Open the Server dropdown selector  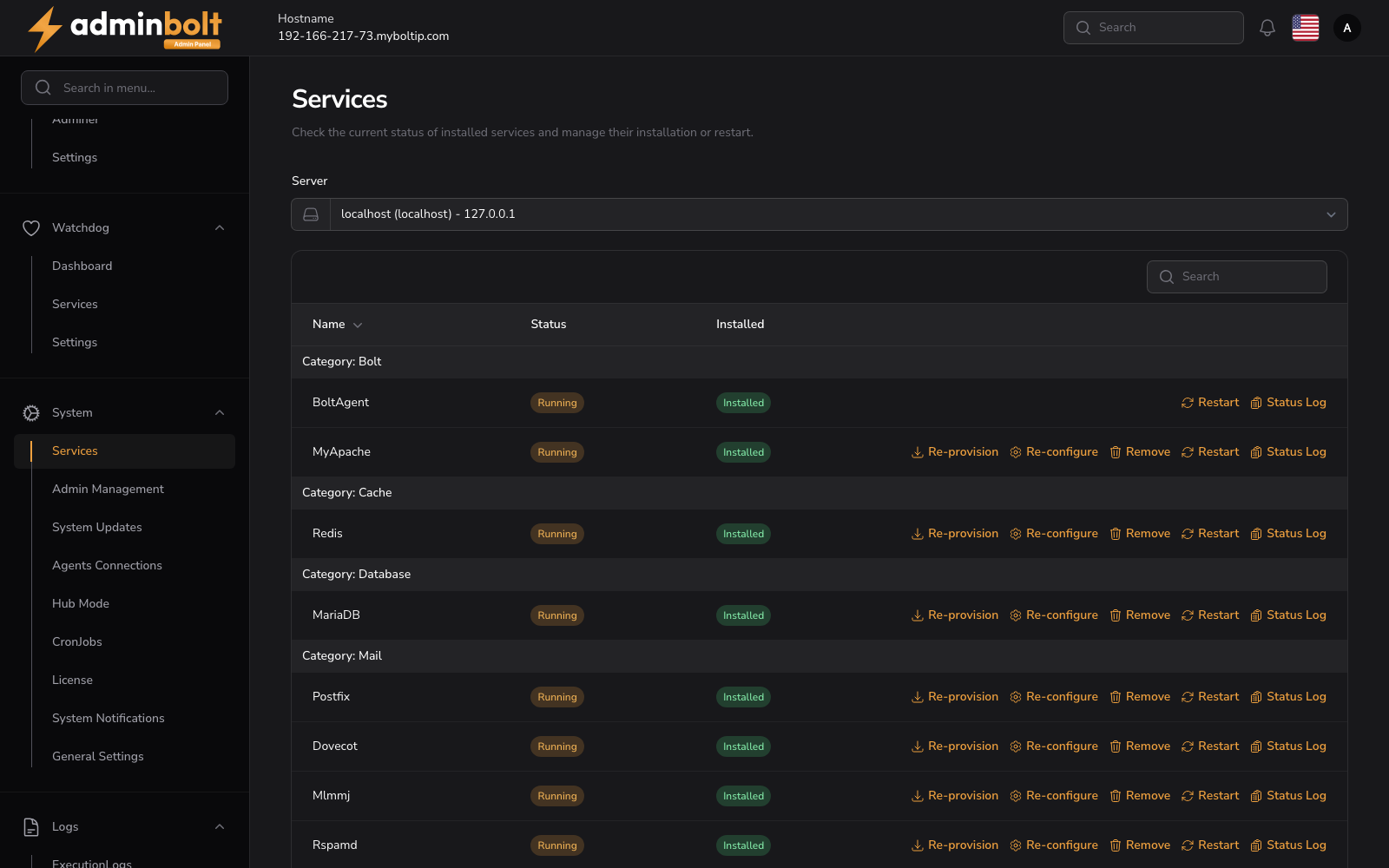coord(820,214)
